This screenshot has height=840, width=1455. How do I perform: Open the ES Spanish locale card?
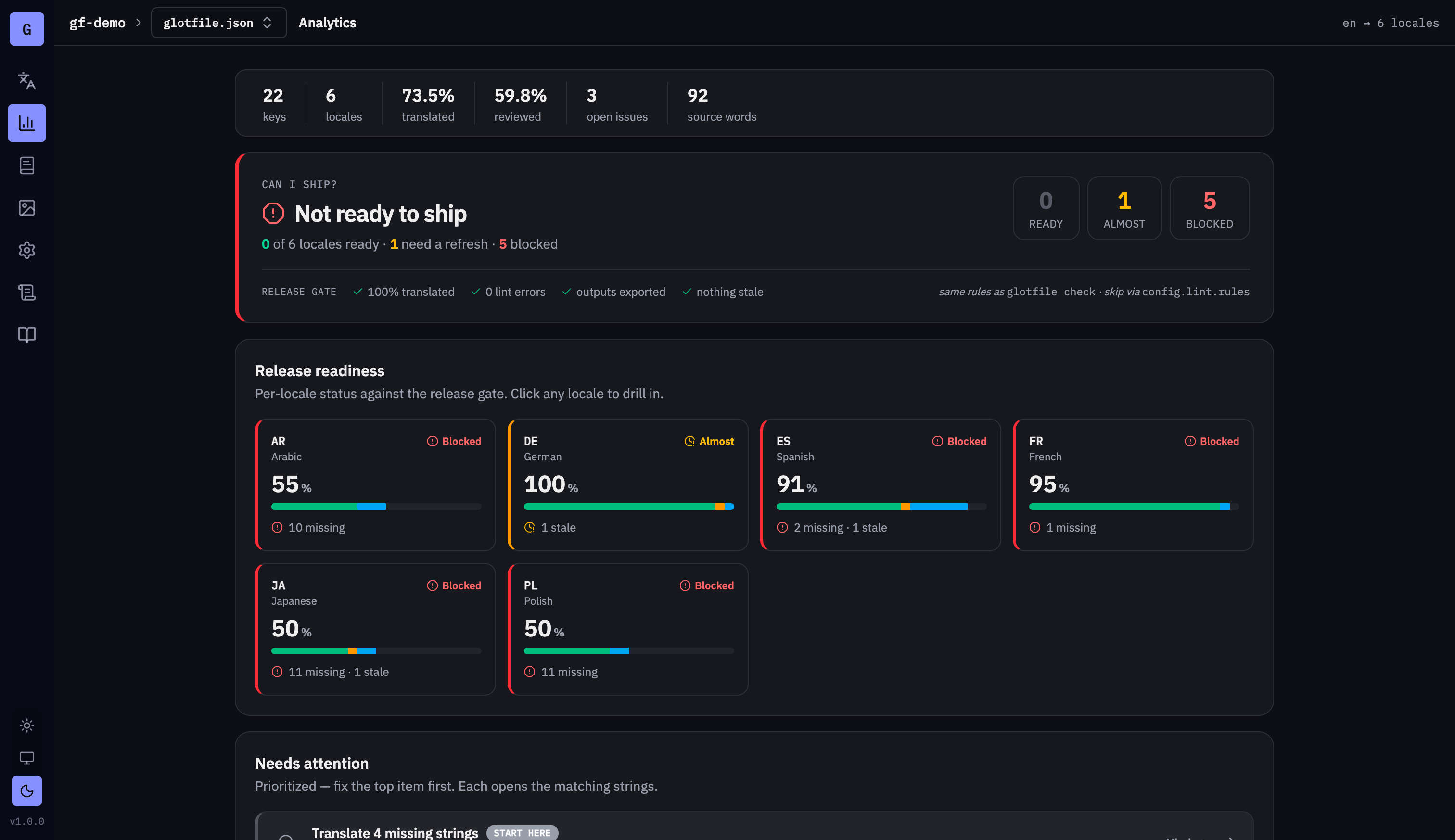coord(881,485)
